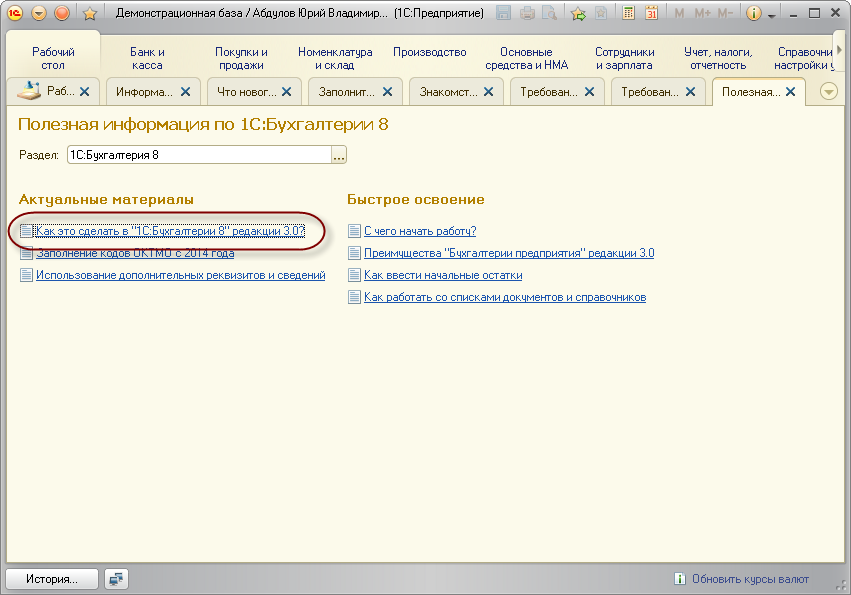This screenshot has height=595, width=851.
Task: Open the Банк и касса section
Action: 147,59
